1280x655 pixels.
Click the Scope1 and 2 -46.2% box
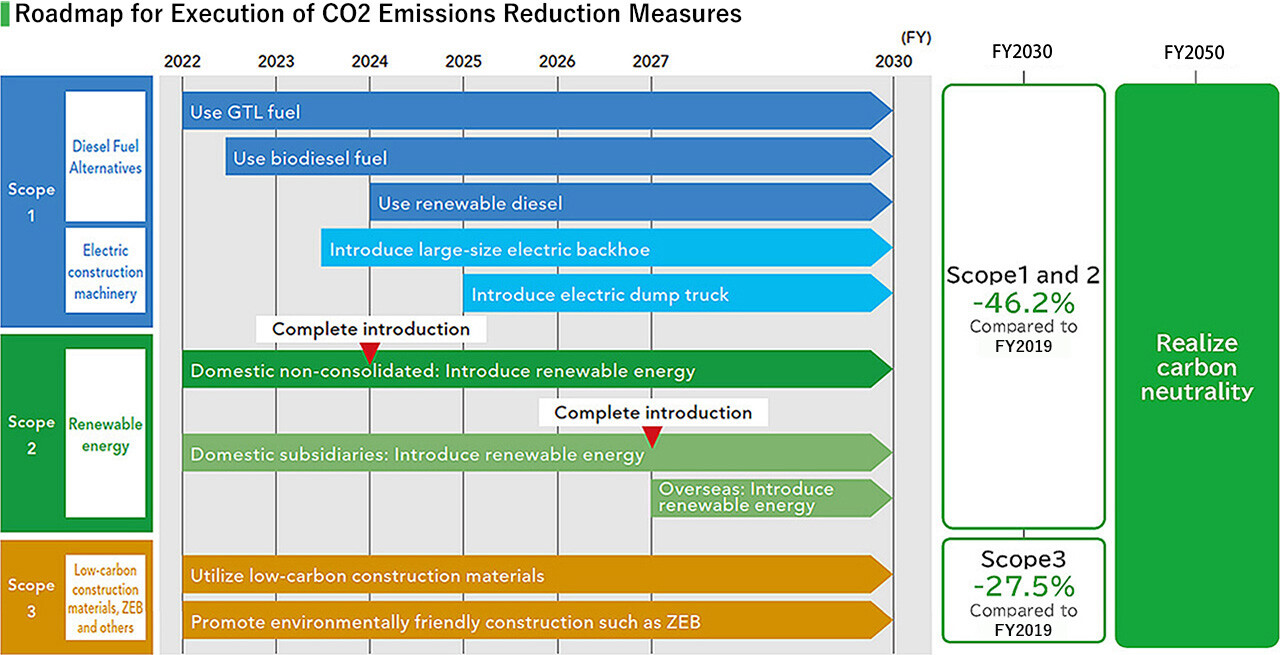(1023, 306)
